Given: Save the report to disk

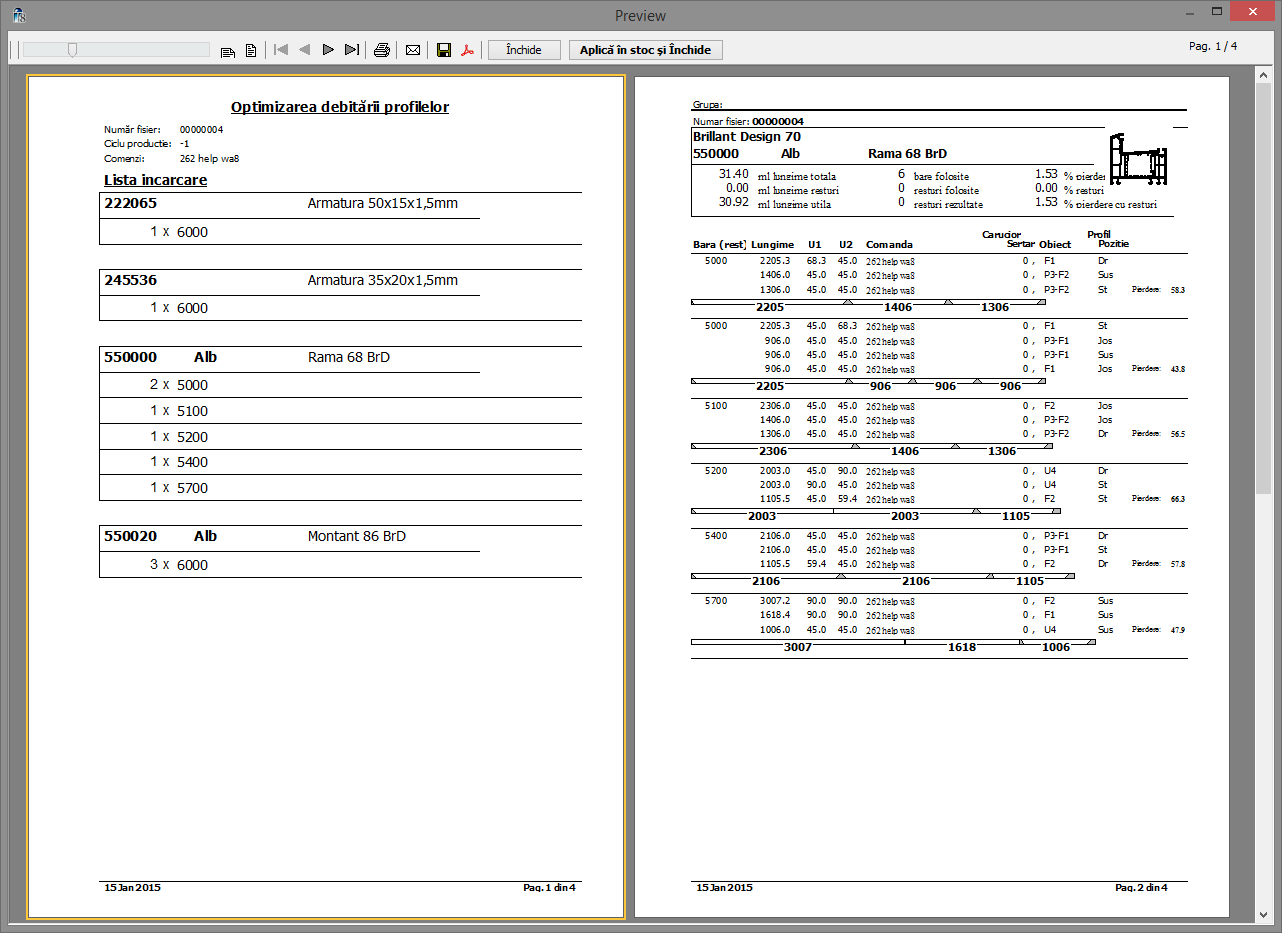Looking at the screenshot, I should (444, 50).
